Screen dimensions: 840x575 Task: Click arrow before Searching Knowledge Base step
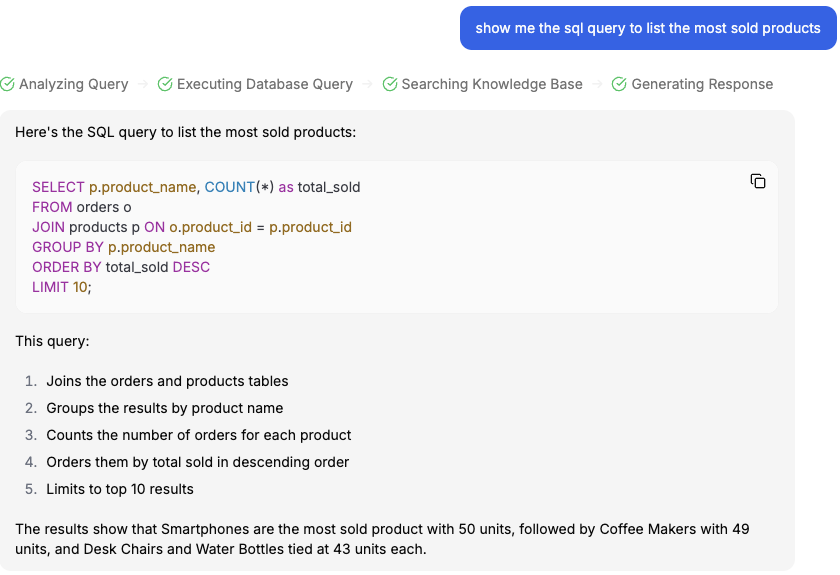pyautogui.click(x=368, y=84)
